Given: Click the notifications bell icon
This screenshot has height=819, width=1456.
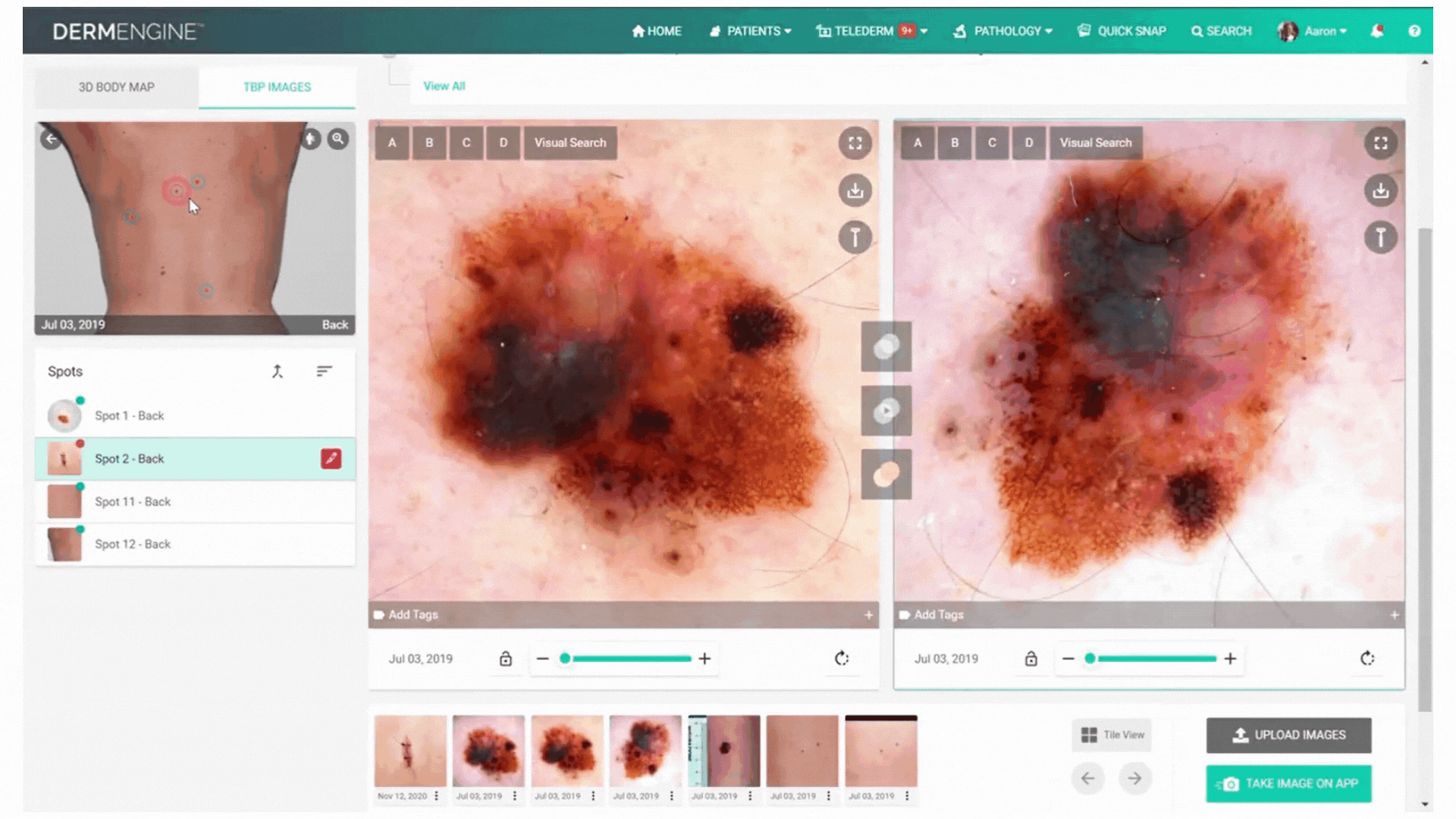Looking at the screenshot, I should coord(1377,31).
